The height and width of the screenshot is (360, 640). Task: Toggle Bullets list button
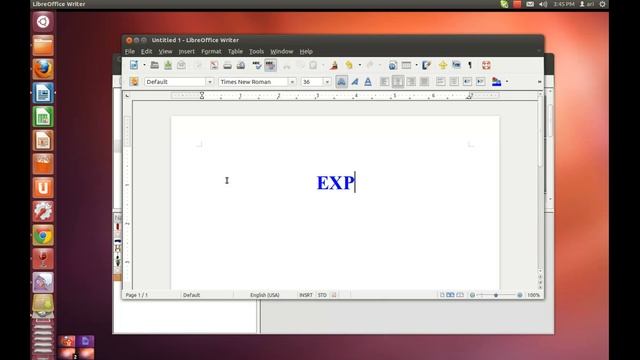pos(454,82)
